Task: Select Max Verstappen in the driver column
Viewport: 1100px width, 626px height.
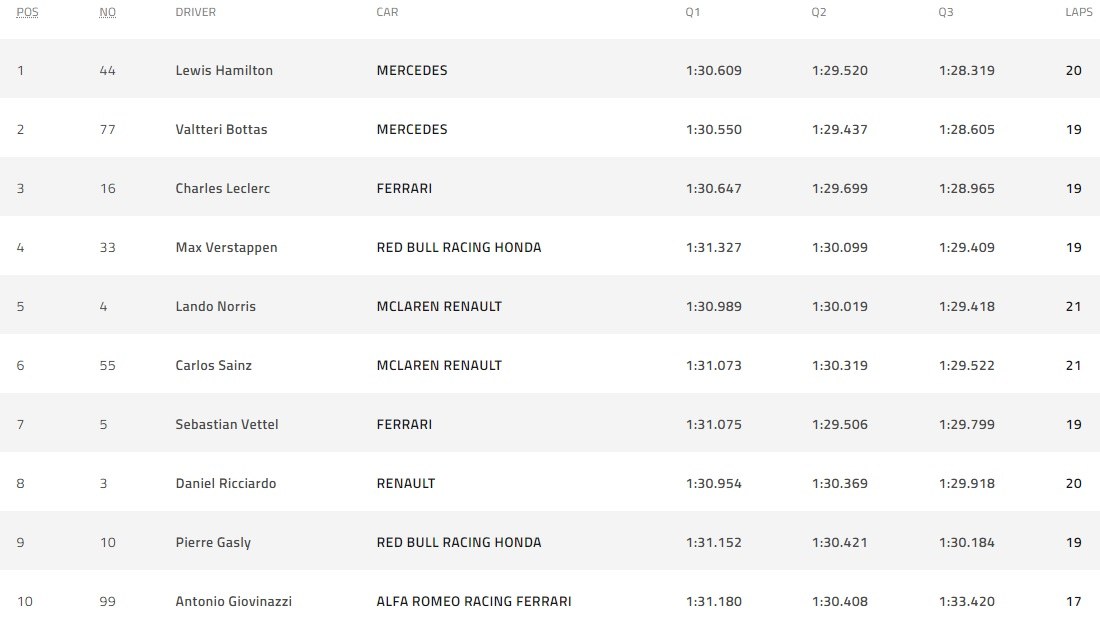Action: point(226,248)
